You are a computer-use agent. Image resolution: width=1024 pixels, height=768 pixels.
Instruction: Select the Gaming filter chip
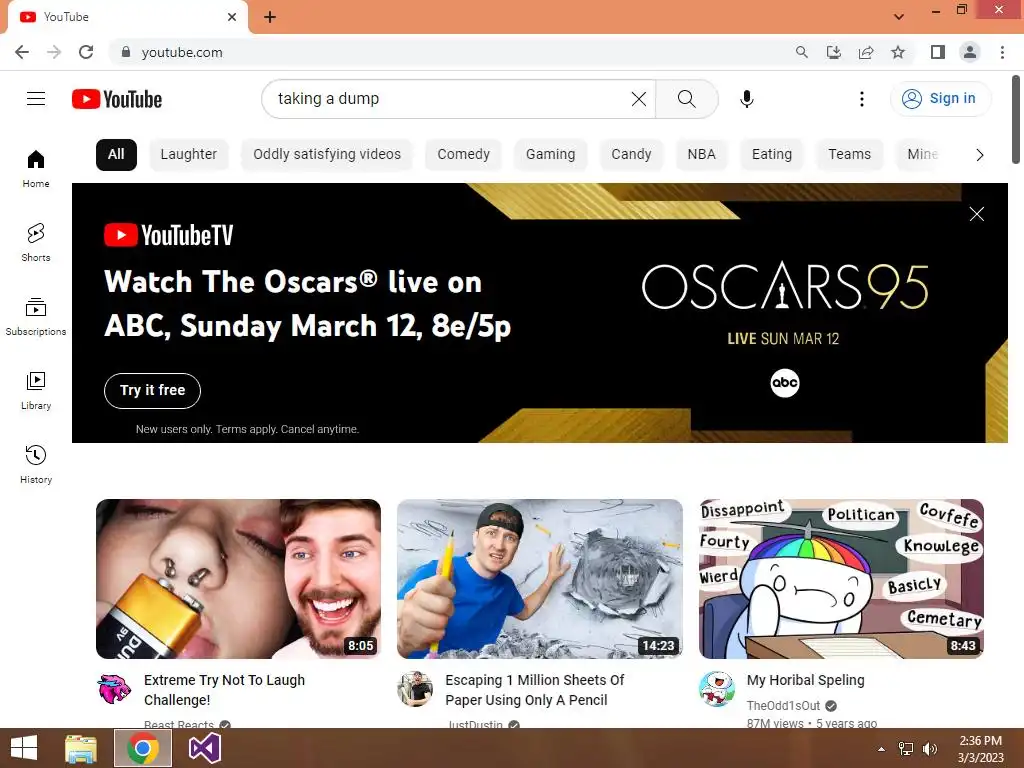tap(551, 155)
